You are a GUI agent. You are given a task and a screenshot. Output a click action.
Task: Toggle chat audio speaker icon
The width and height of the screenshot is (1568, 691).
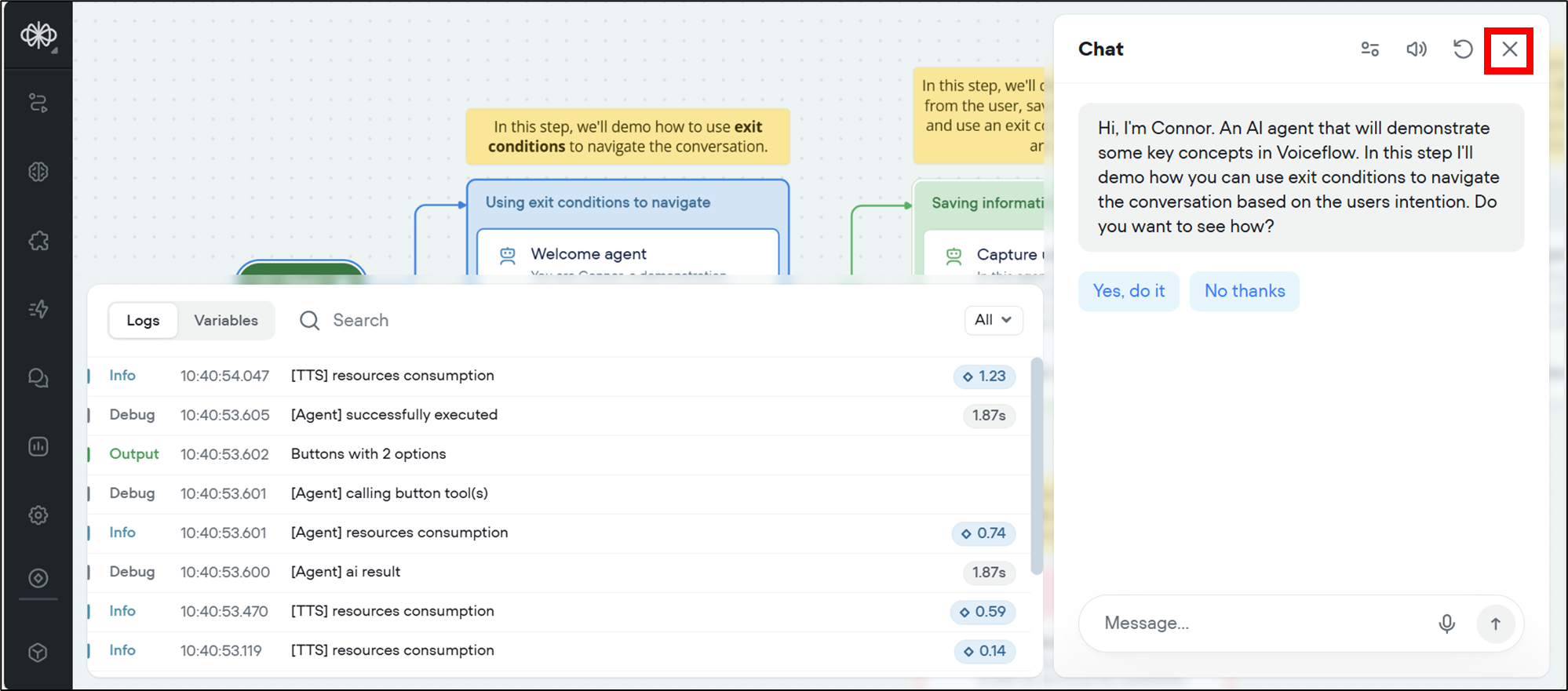(x=1416, y=49)
